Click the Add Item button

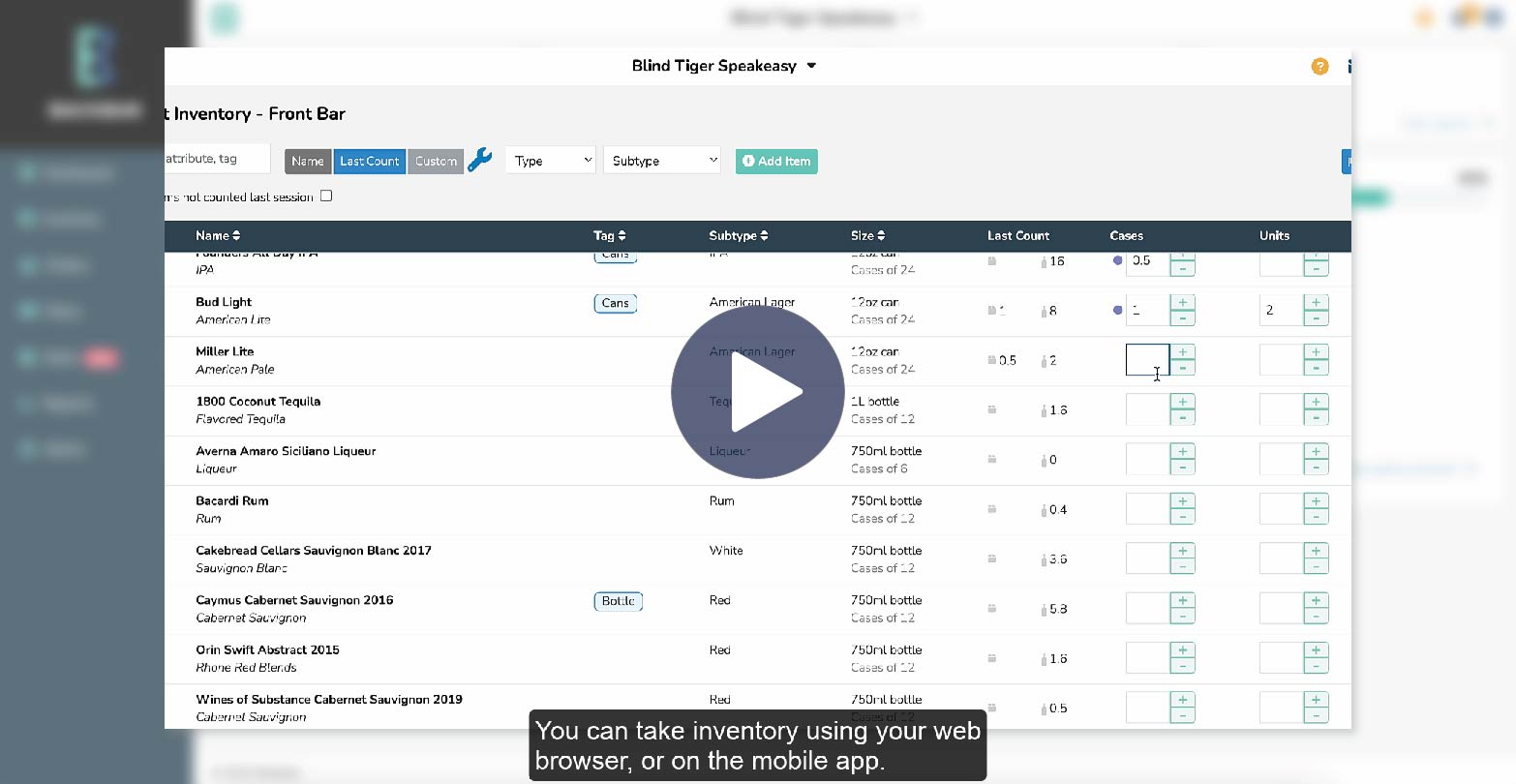775,161
